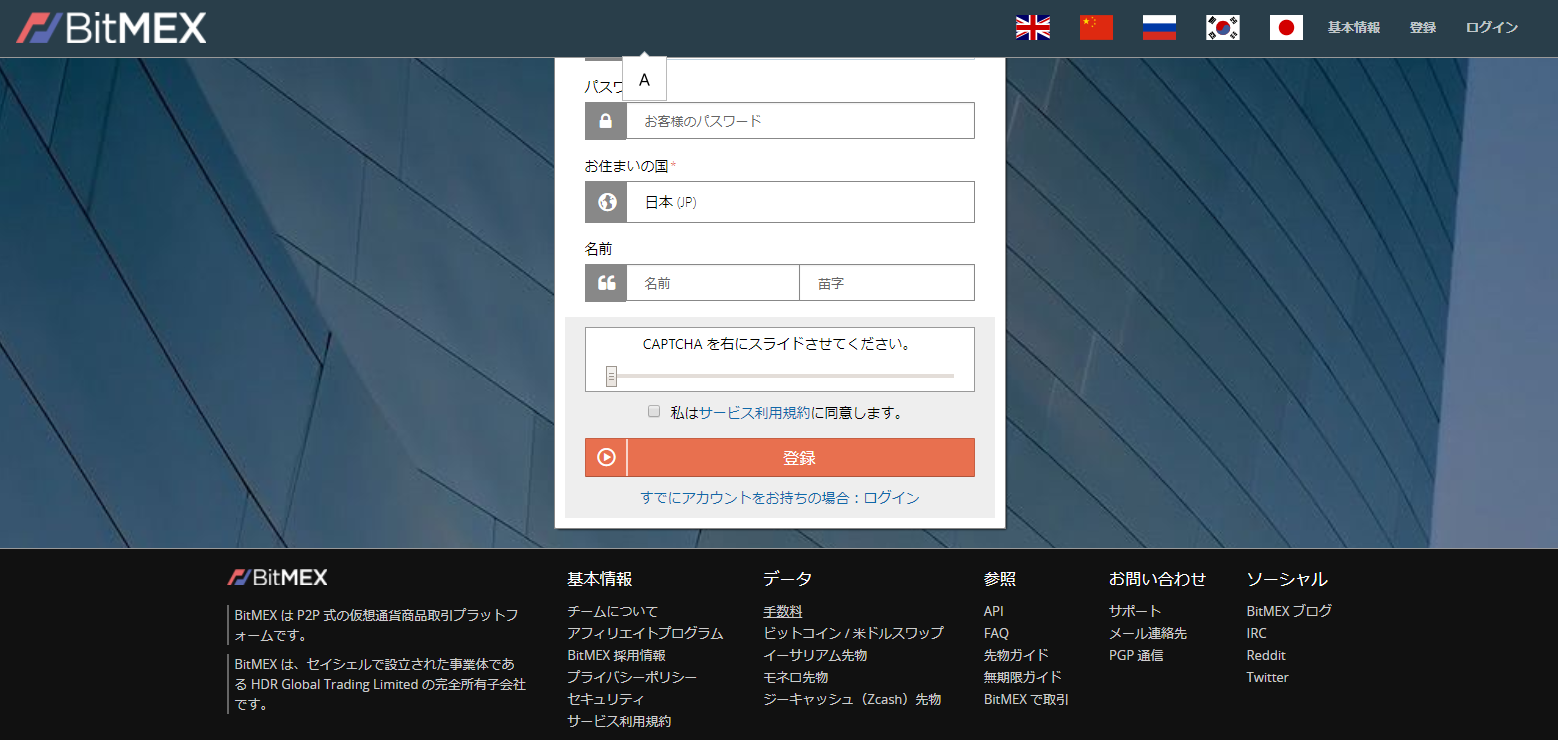1558x740 pixels.
Task: Click the orange 登録 register button
Action: point(780,457)
